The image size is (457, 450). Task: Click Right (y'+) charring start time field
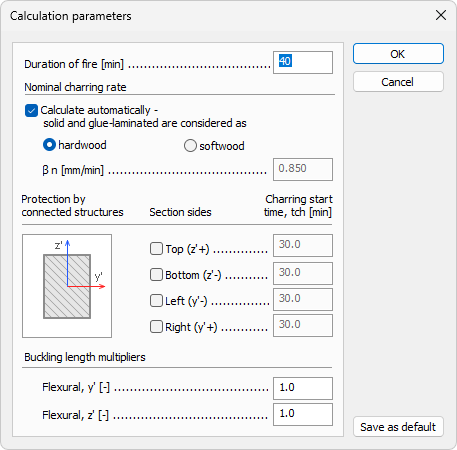(x=303, y=325)
